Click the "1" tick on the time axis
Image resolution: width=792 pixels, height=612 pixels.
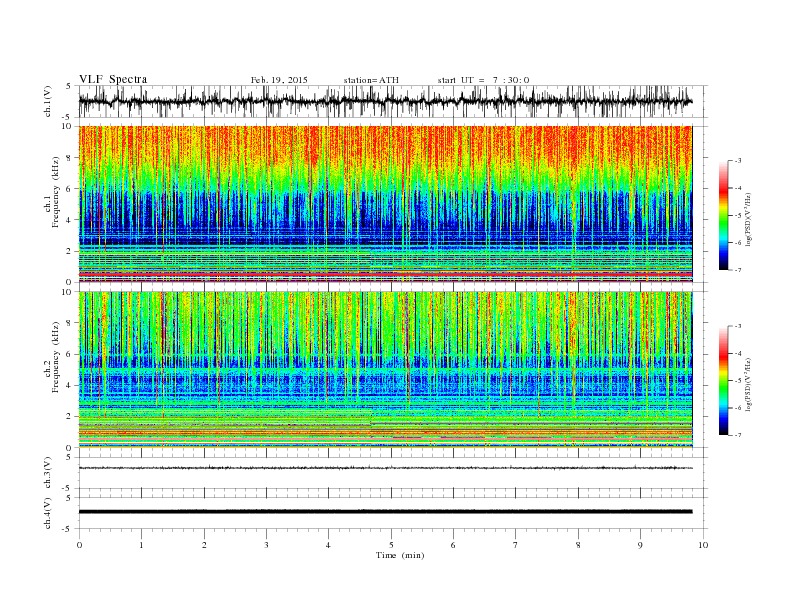tap(141, 545)
